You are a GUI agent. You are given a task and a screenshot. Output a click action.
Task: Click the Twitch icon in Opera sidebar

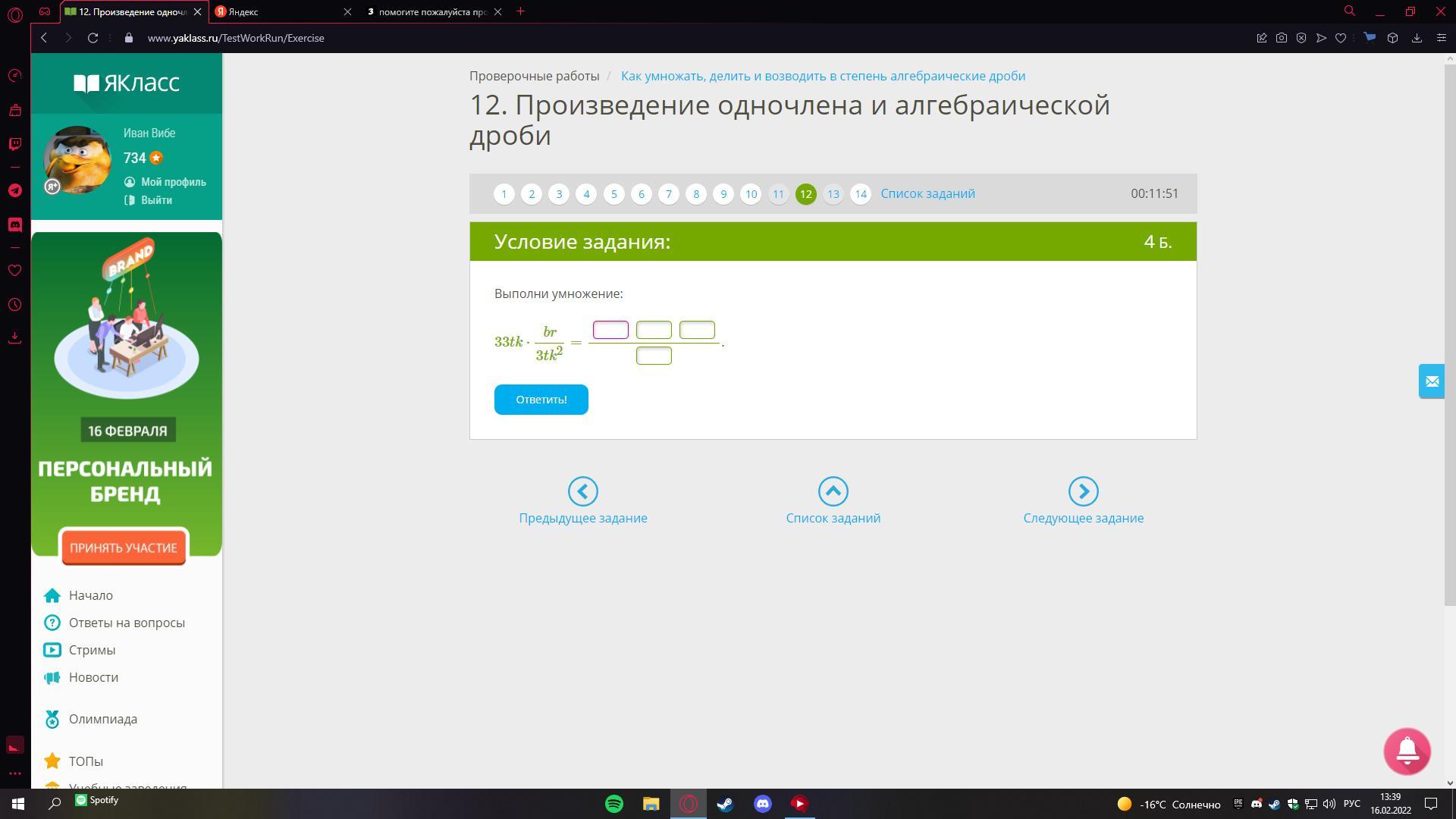pyautogui.click(x=14, y=144)
